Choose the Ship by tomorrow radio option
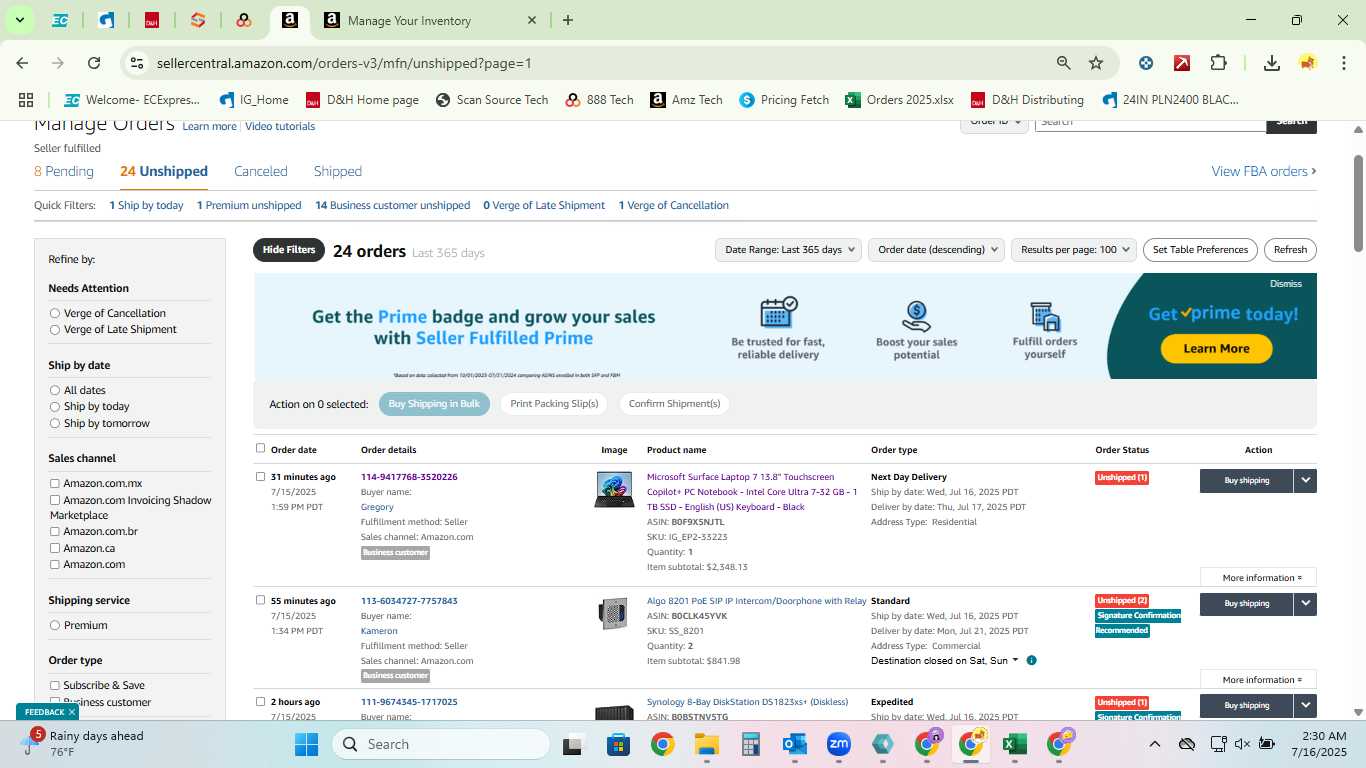Screen dimensions: 1366x768 [55, 423]
